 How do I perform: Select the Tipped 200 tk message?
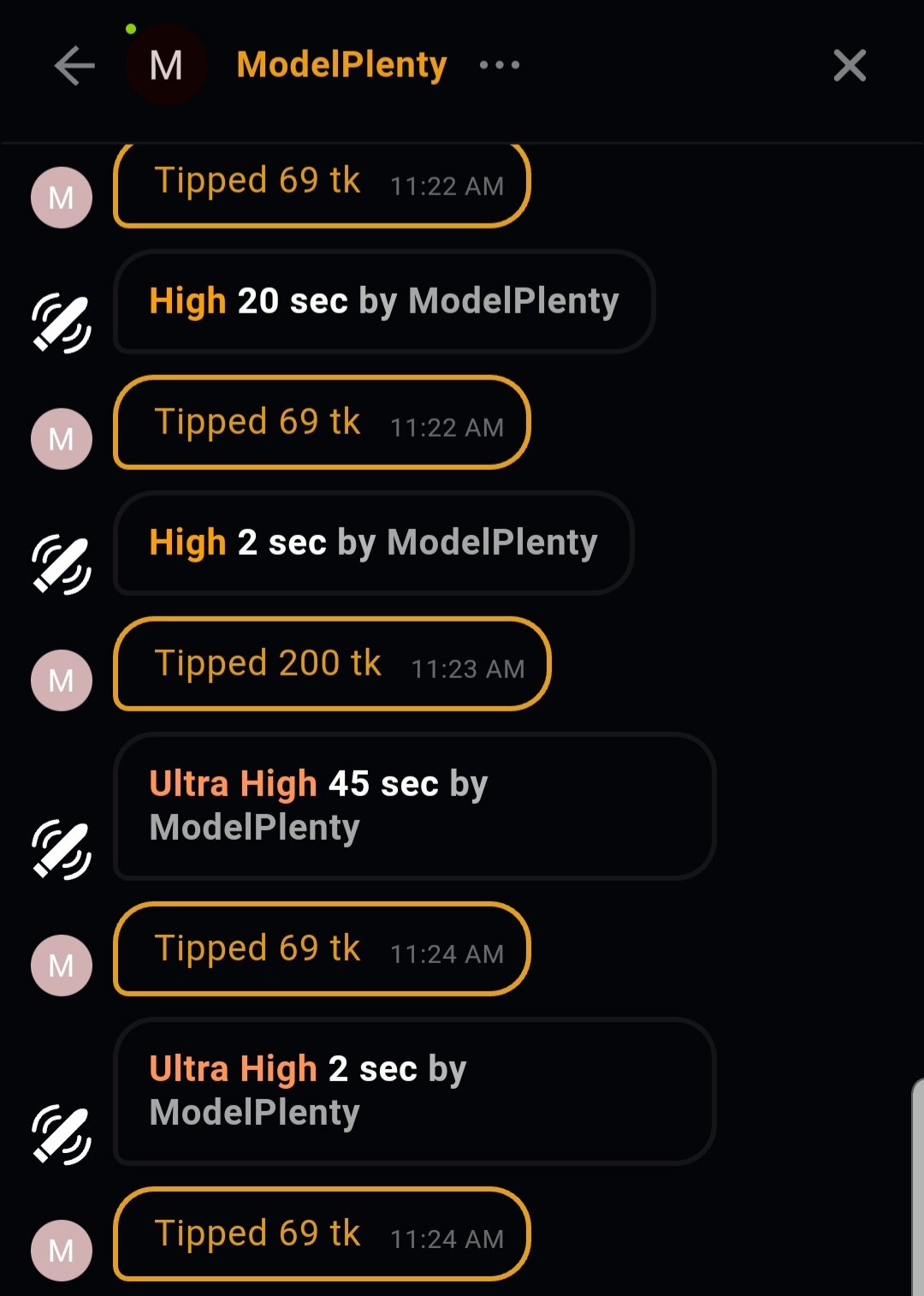coord(332,664)
